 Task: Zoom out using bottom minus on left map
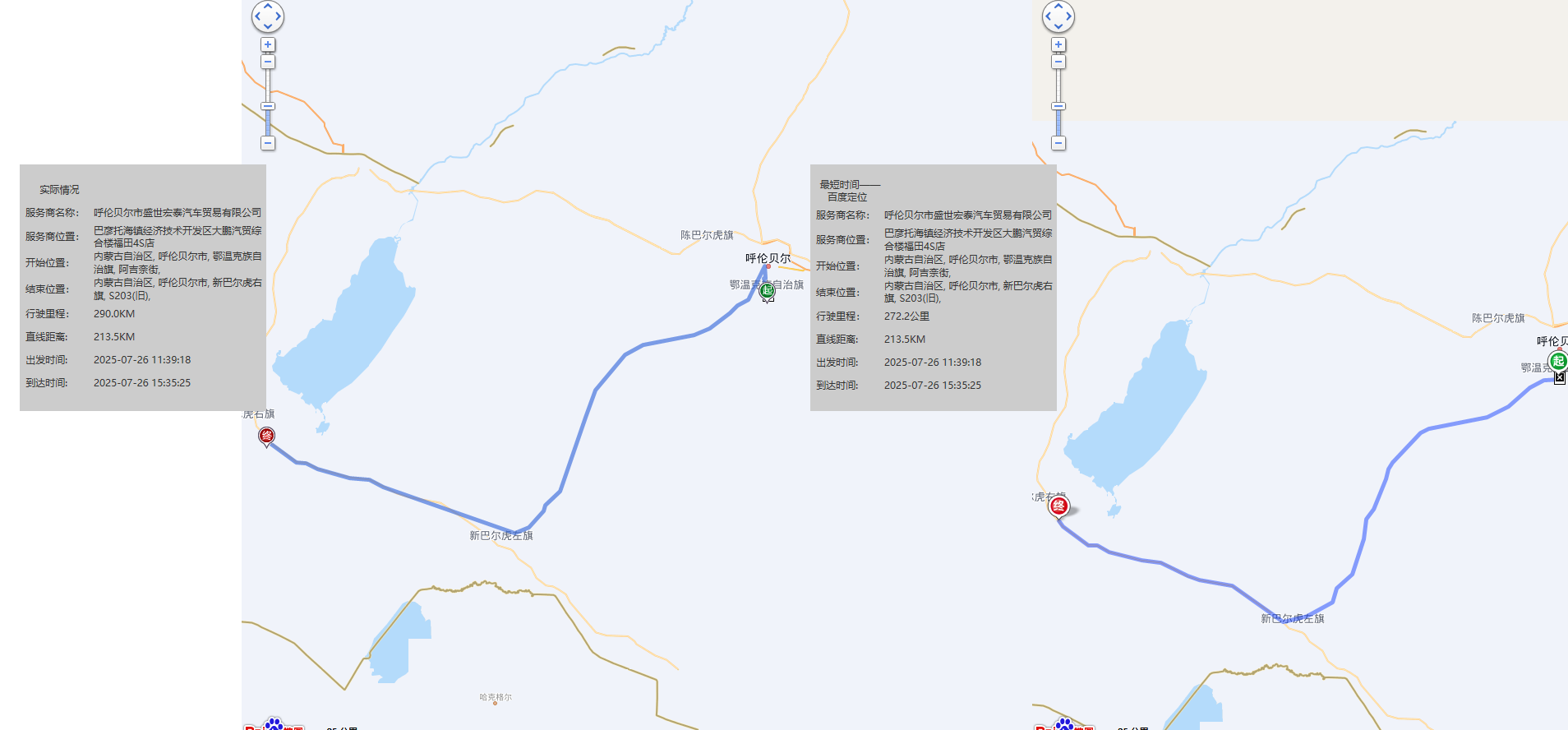click(x=268, y=143)
